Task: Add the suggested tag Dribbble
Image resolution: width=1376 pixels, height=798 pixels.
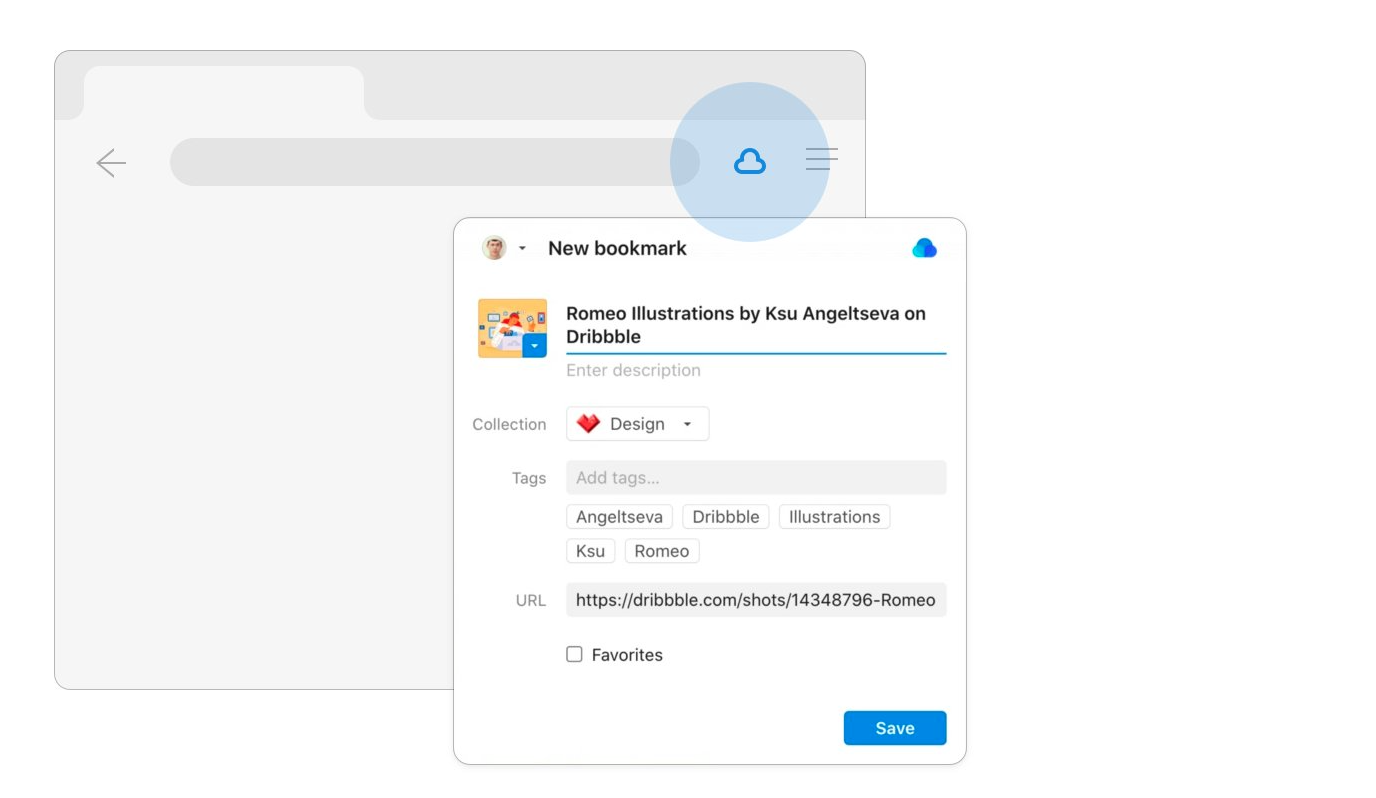Action: tap(726, 517)
